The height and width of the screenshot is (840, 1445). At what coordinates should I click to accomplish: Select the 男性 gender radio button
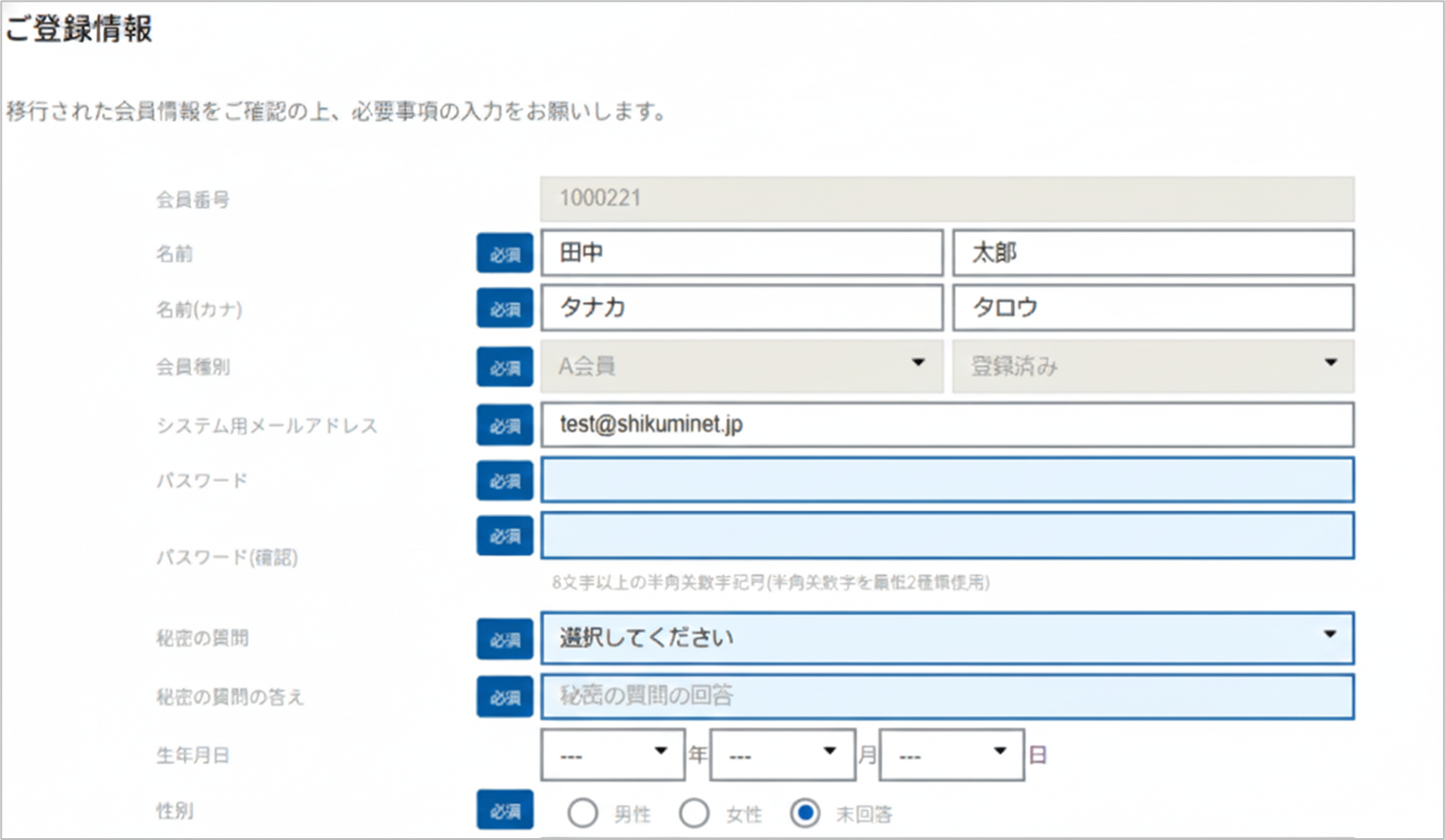582,813
